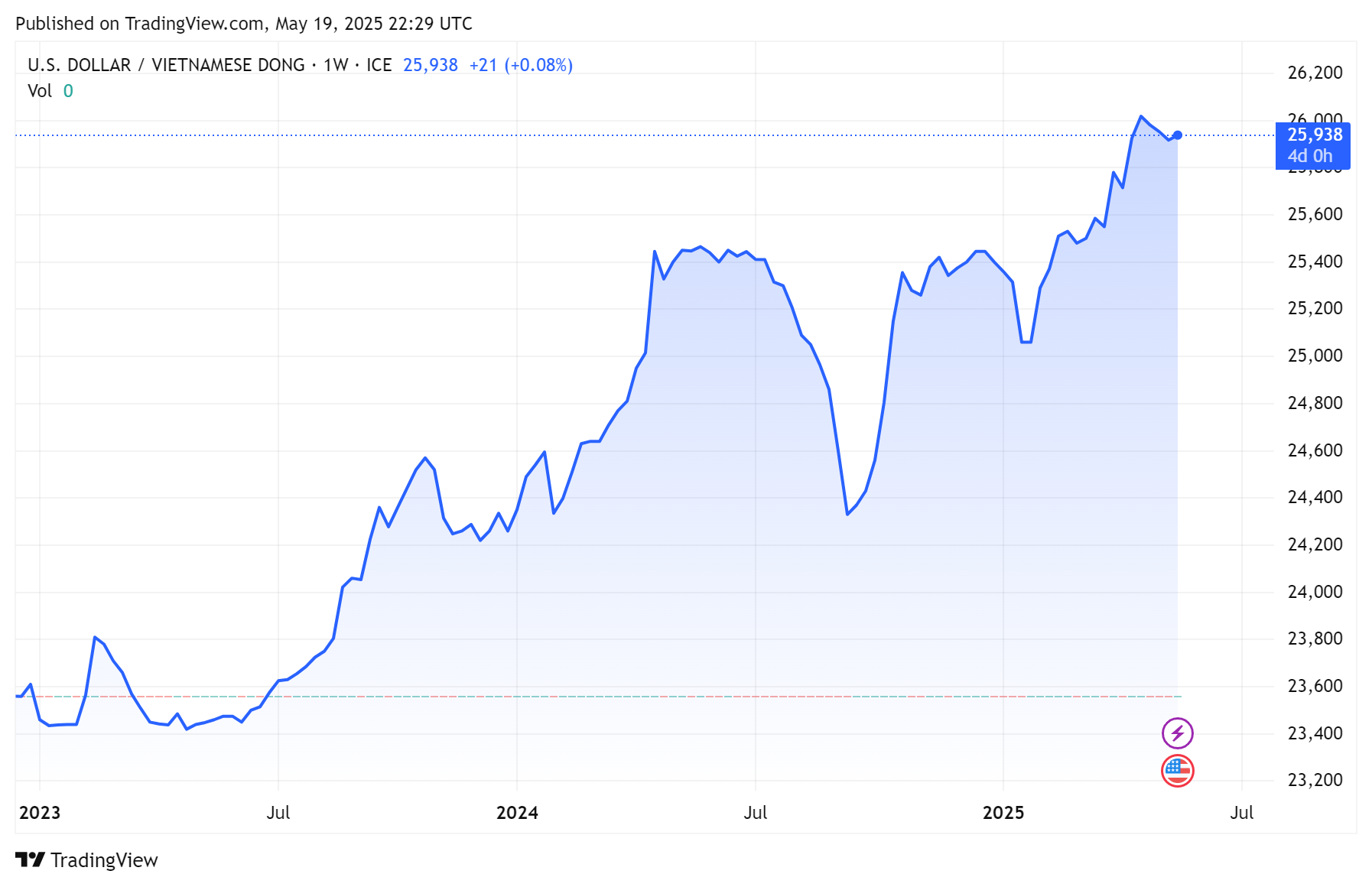Viewport: 1372px width, 887px height.
Task: Click the TradingView wordmark next to the logo
Action: pyautogui.click(x=104, y=859)
